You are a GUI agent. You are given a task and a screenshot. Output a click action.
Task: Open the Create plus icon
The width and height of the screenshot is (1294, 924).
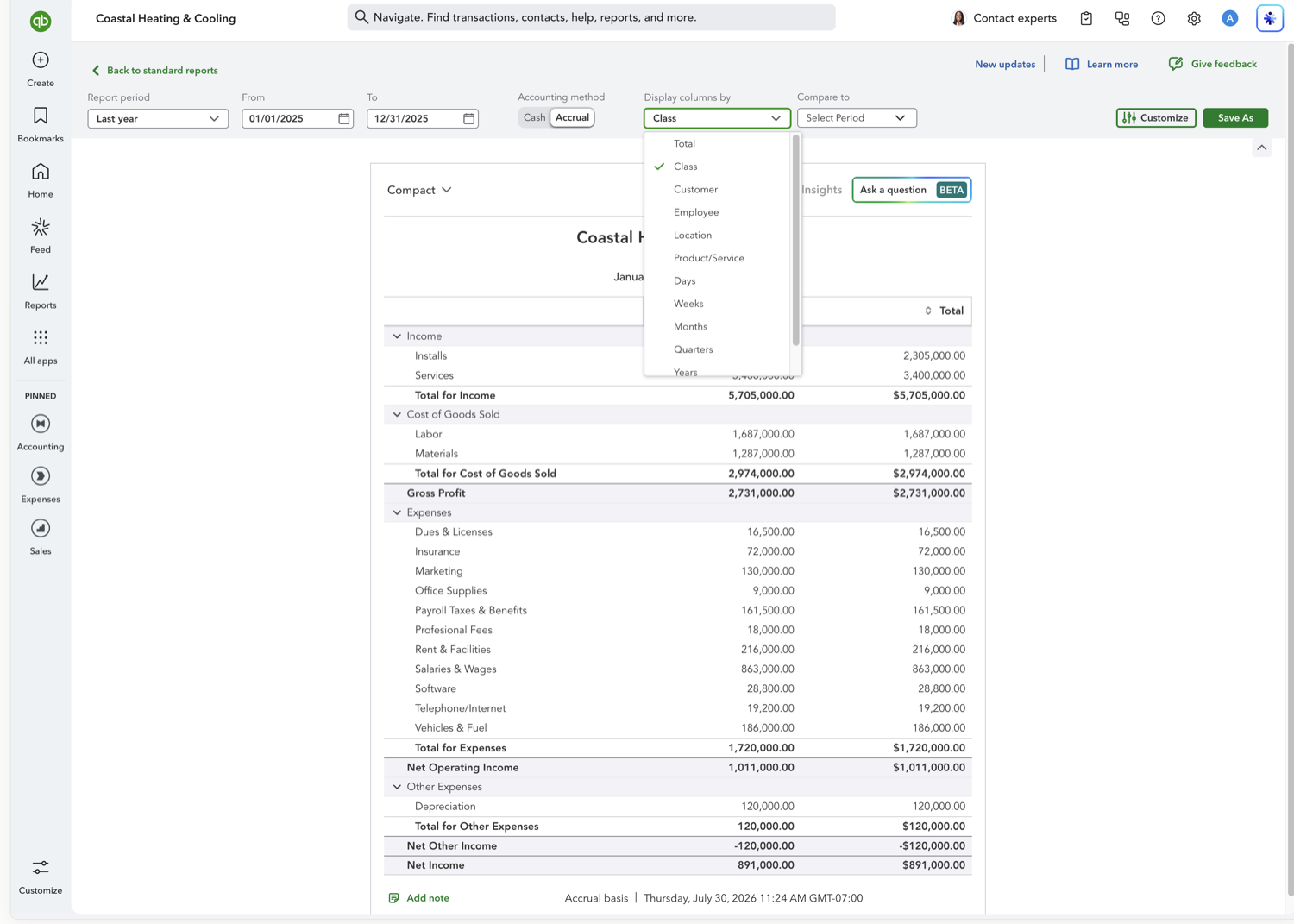[41, 60]
